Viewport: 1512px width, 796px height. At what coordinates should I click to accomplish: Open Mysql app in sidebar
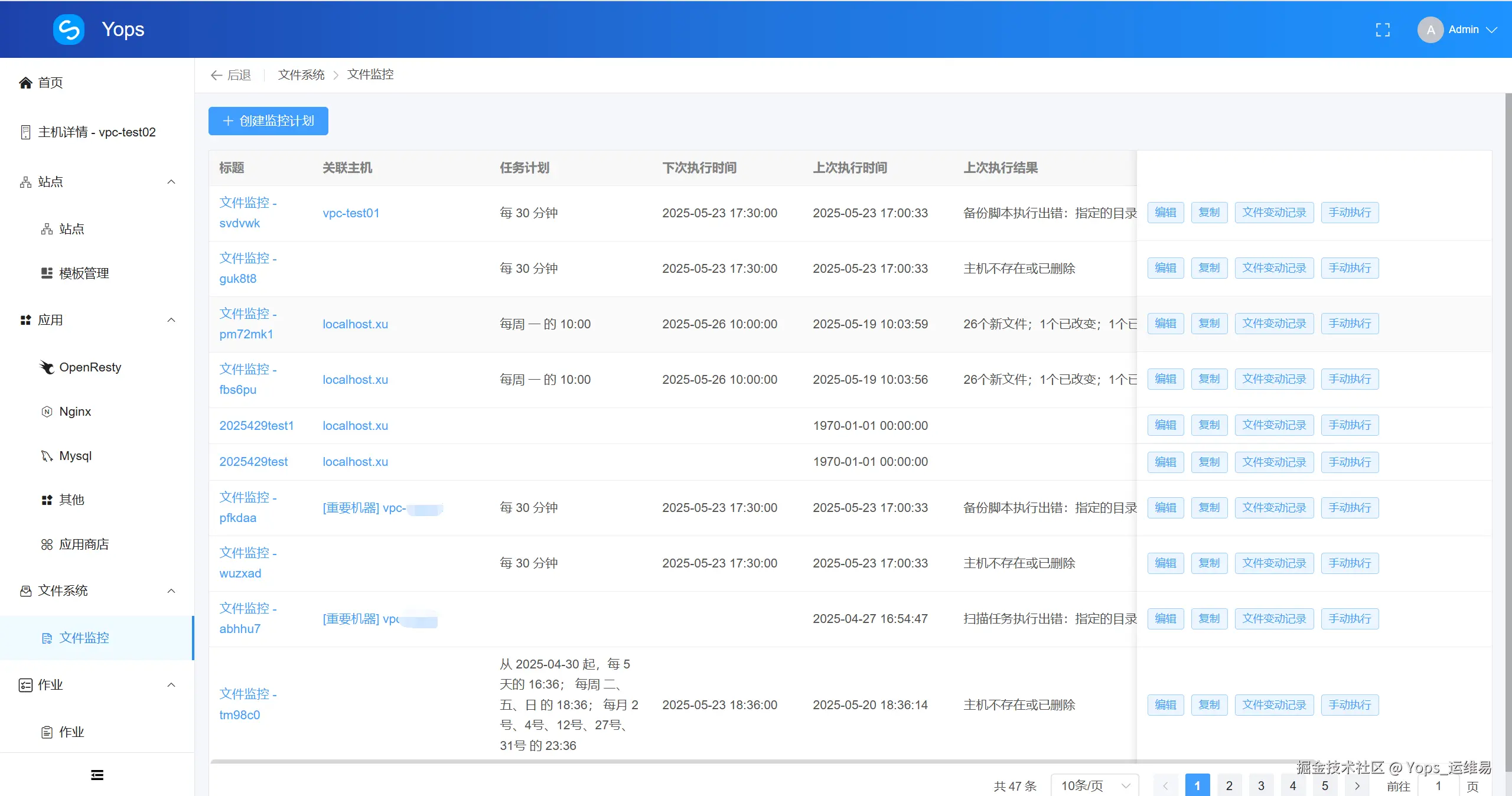pyautogui.click(x=75, y=456)
